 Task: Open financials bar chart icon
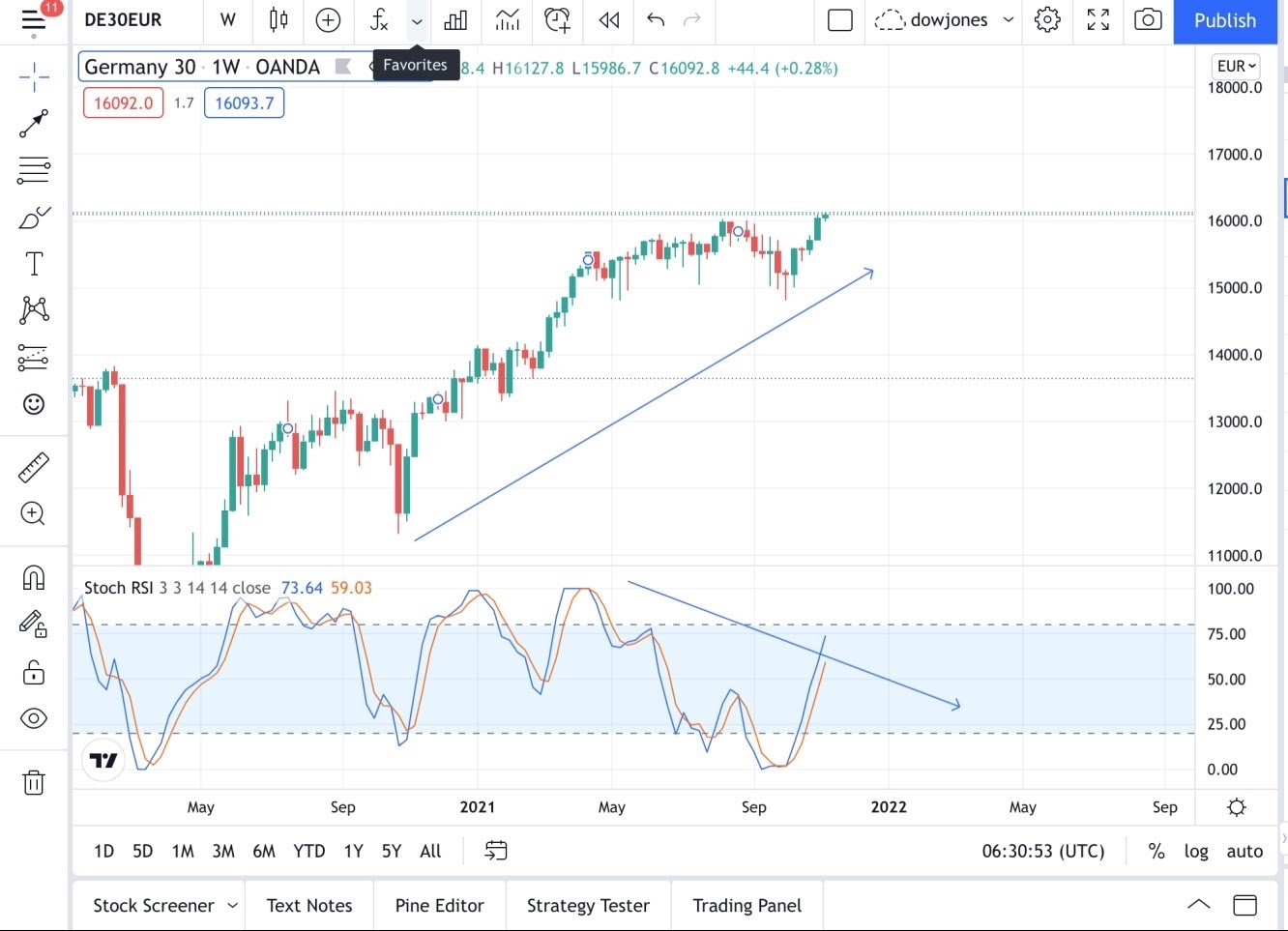455,20
